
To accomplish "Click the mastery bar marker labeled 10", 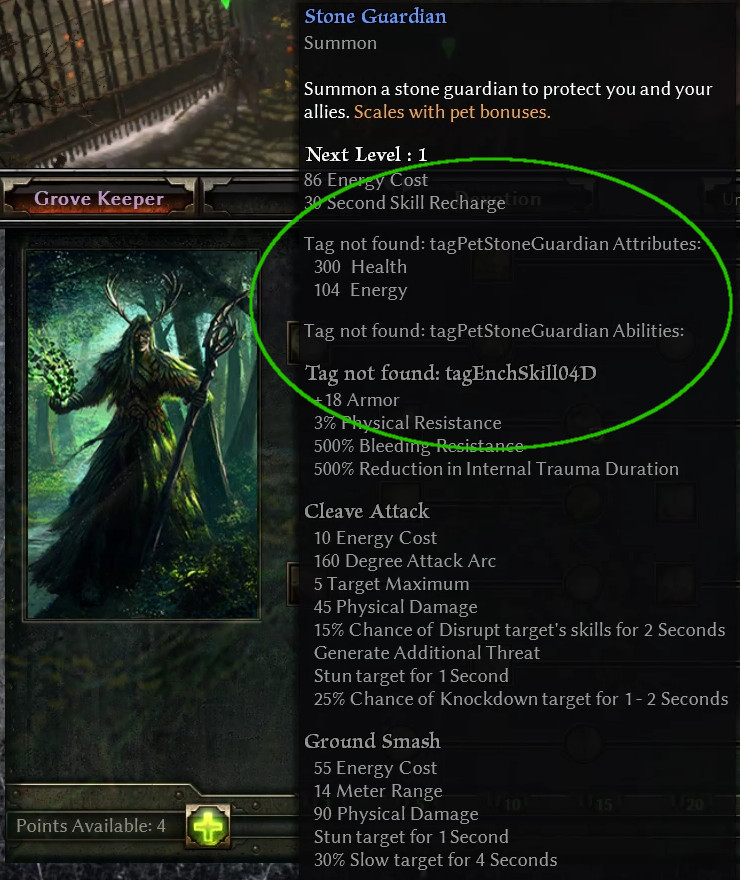I will pos(511,805).
